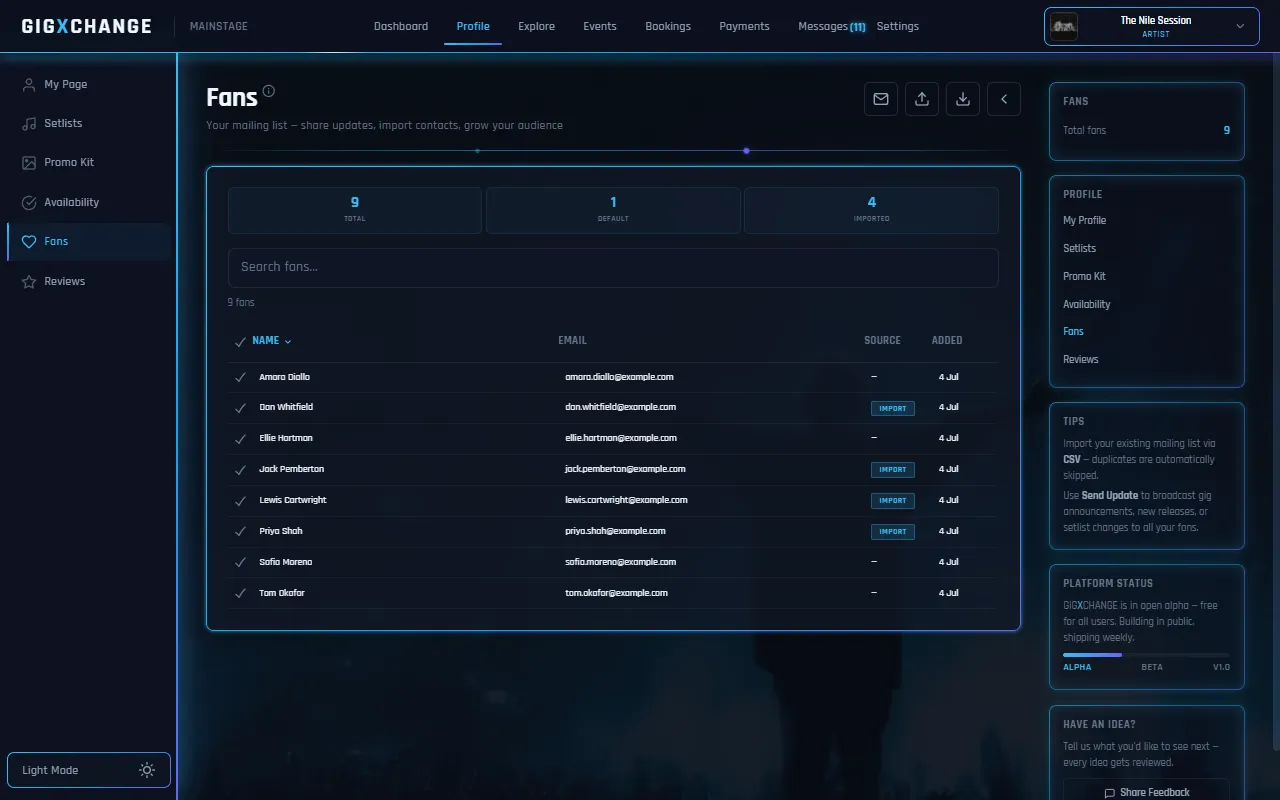This screenshot has width=1280, height=800.
Task: Click Reviews link in Profile panel
Action: [1080, 359]
